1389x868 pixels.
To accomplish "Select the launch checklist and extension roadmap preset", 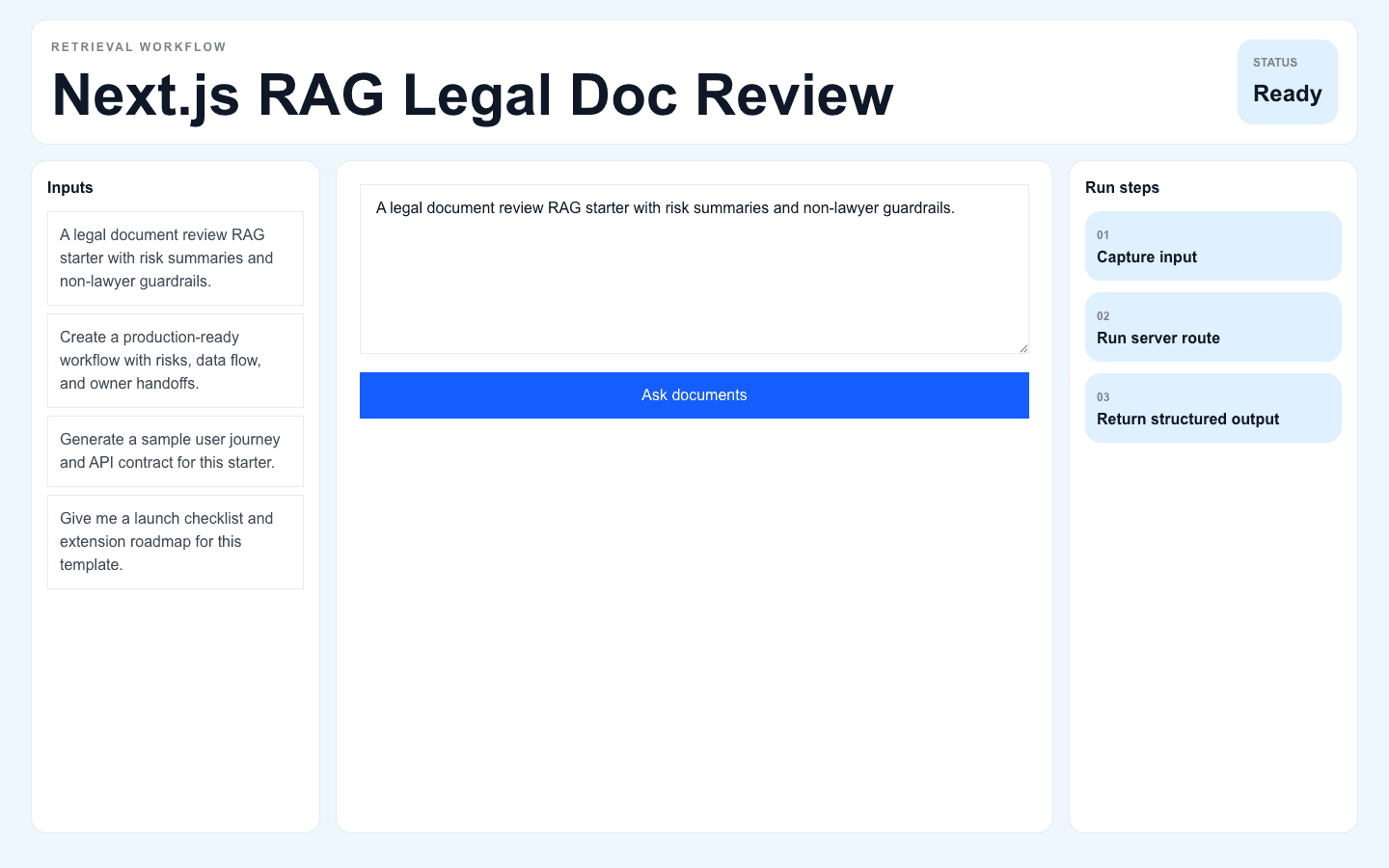I will pyautogui.click(x=176, y=542).
